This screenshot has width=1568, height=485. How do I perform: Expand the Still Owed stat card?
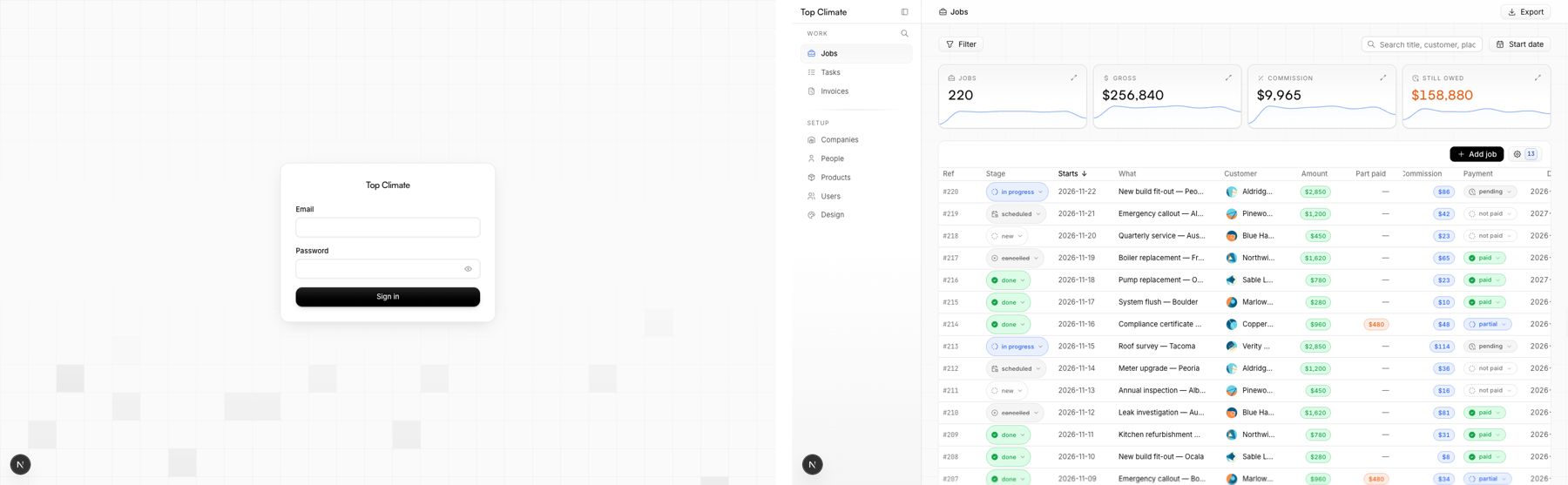point(1538,77)
